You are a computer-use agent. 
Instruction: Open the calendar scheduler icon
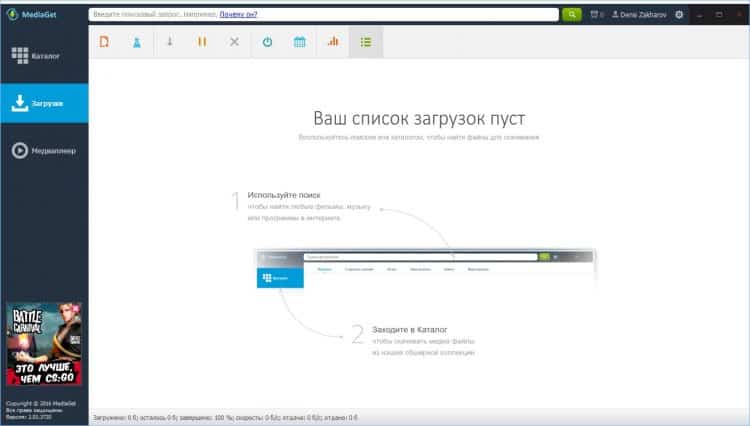pos(299,42)
